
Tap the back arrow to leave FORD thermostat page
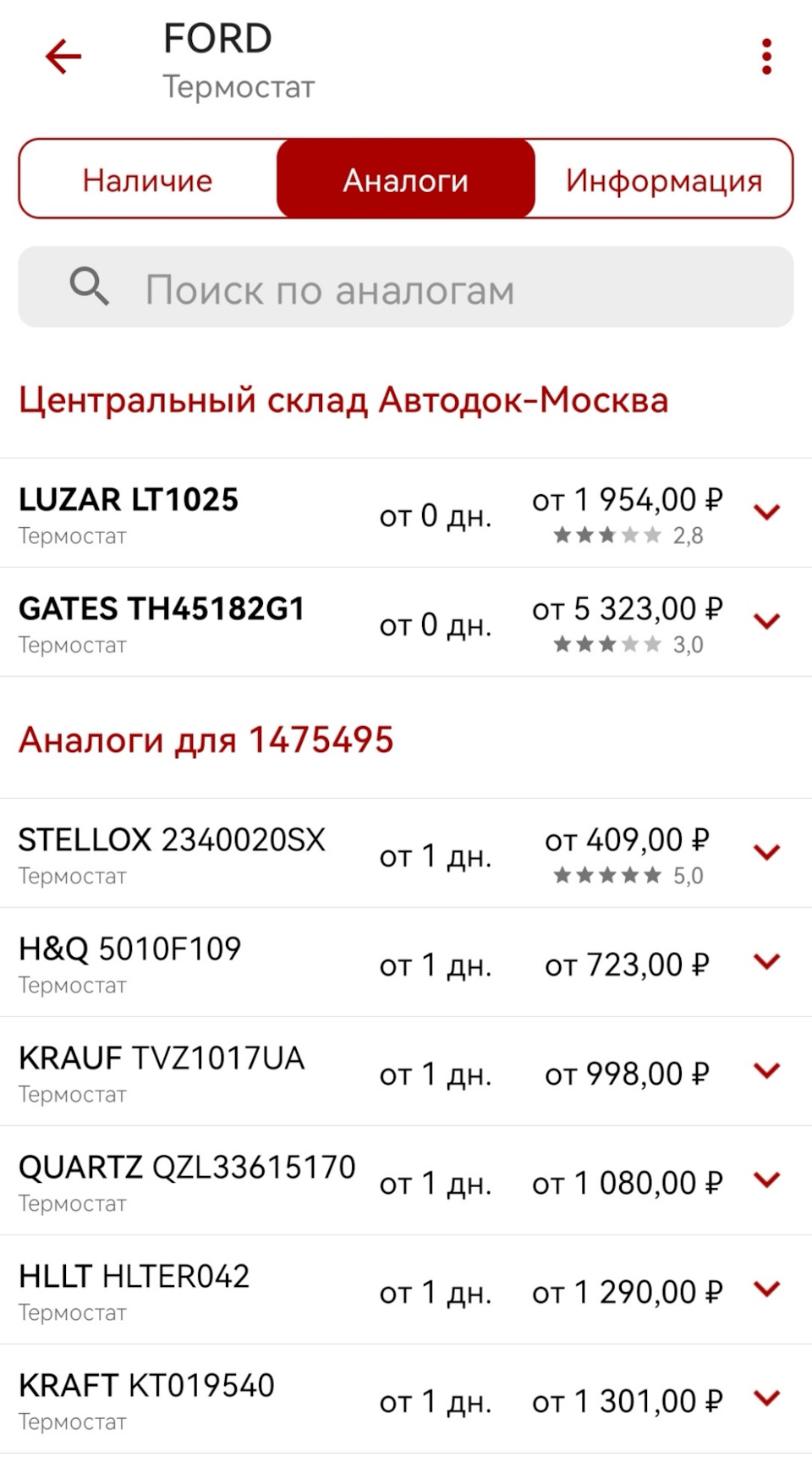(x=63, y=56)
